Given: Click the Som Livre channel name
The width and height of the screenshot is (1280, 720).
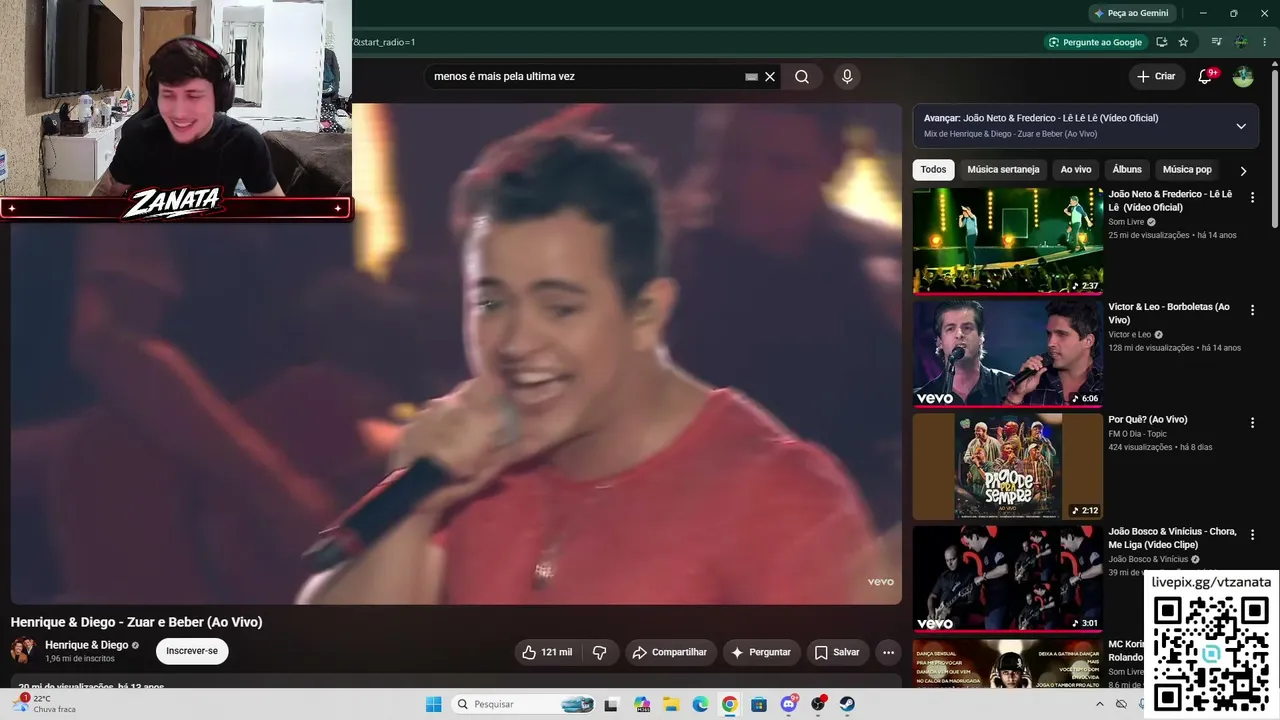Looking at the screenshot, I should 1126,222.
